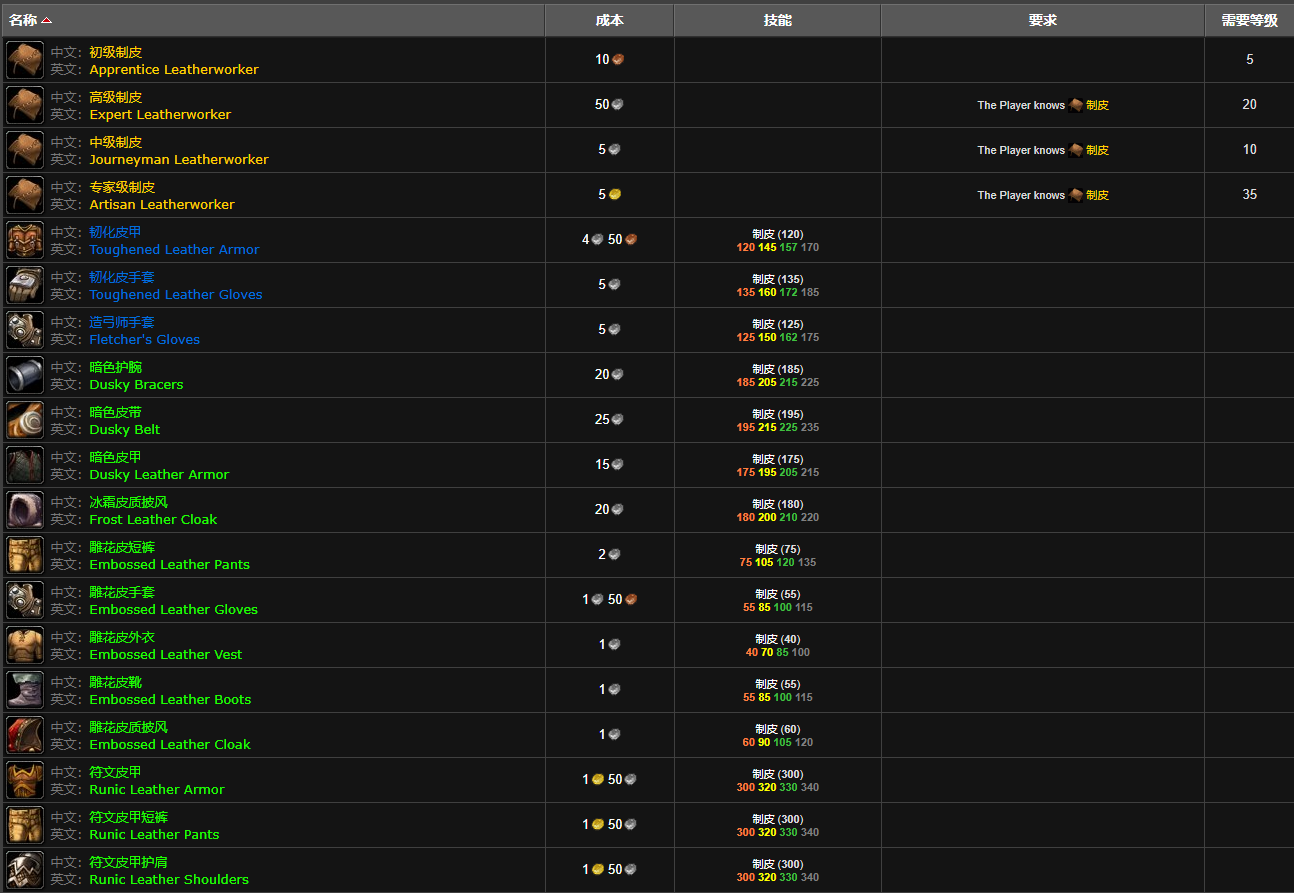Click the leatherworking icon in Artisan Leatherworker requirement
The height and width of the screenshot is (893, 1294).
1076,195
